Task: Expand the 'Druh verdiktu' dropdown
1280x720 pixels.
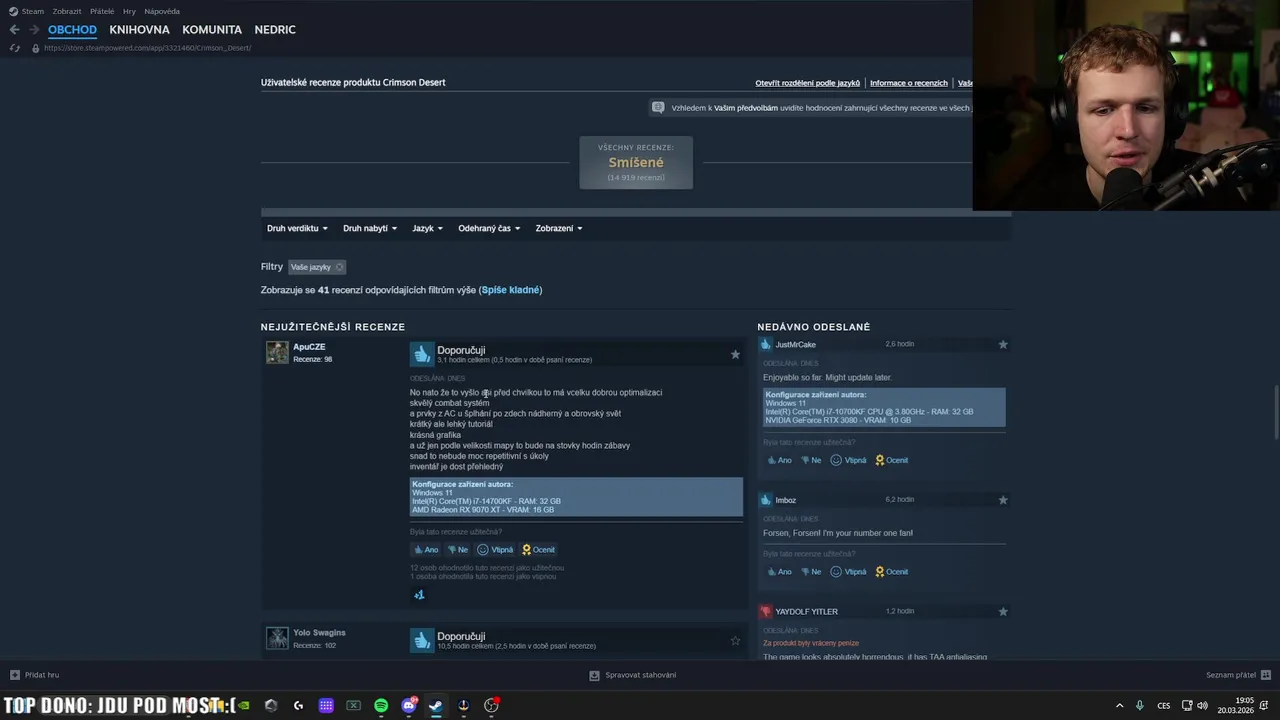Action: pos(297,228)
